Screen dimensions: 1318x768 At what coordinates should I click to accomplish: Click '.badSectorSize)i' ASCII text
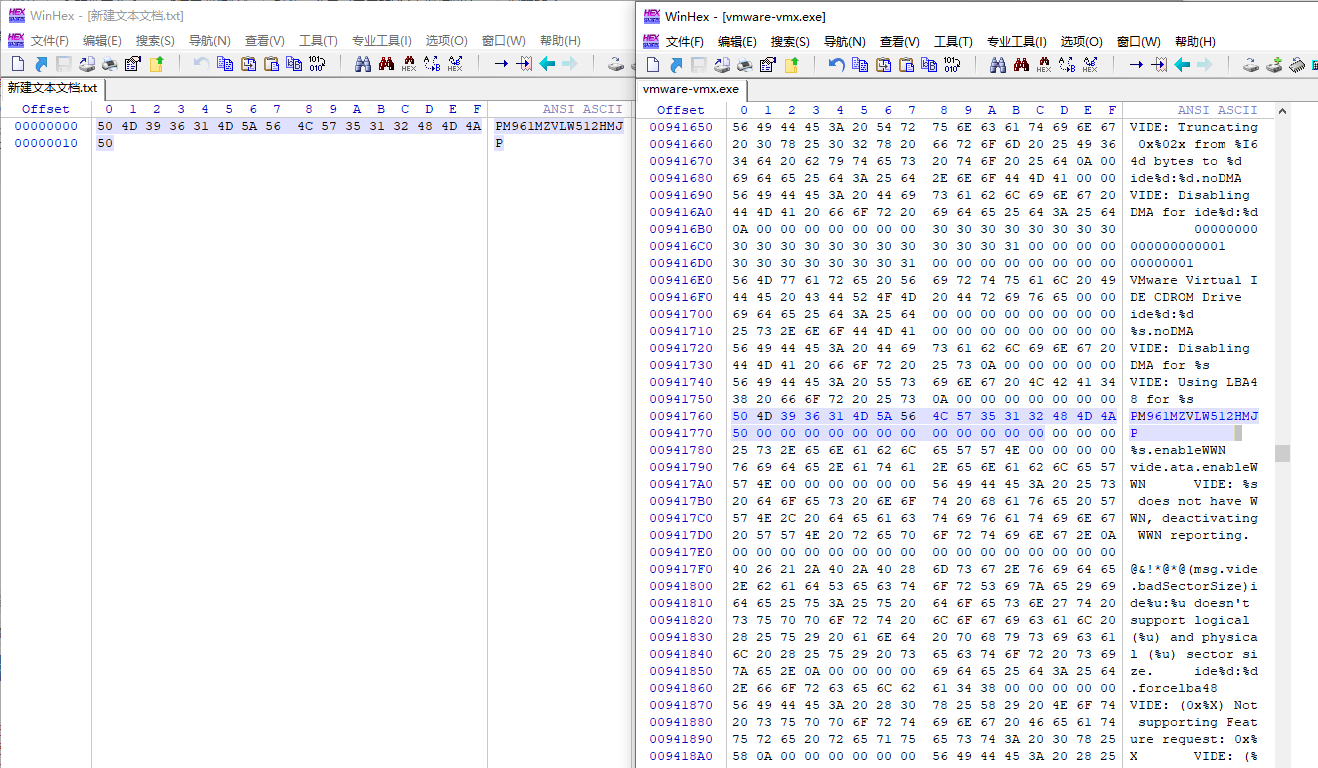(x=1194, y=586)
